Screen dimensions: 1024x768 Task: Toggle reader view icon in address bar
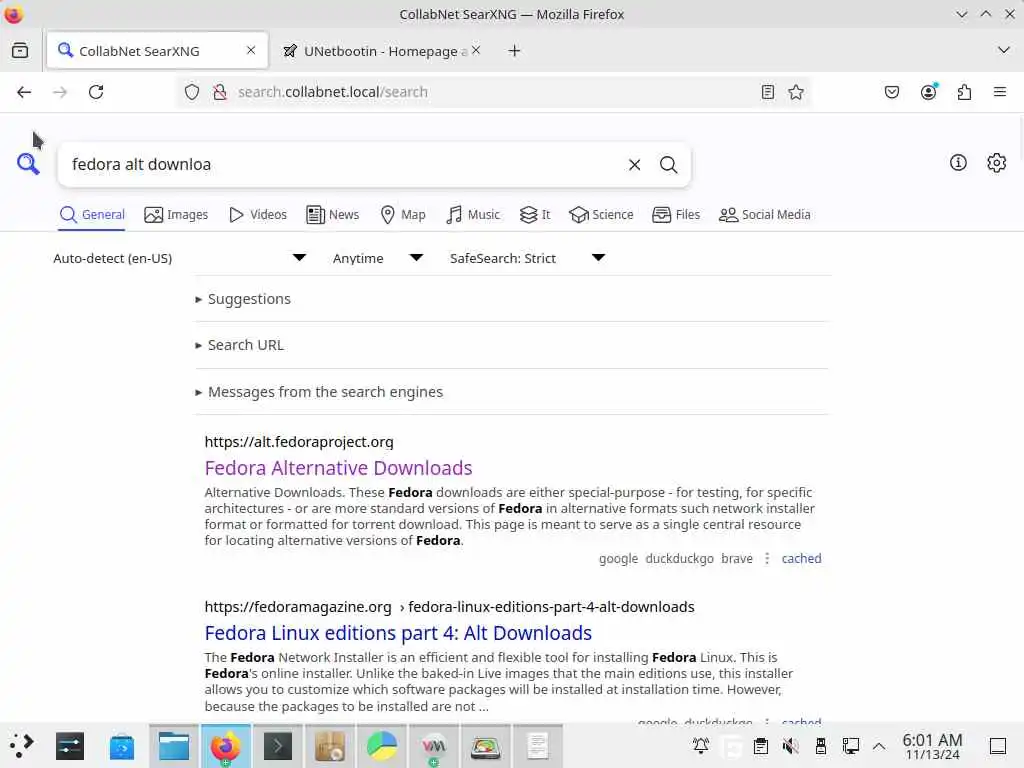(x=768, y=92)
